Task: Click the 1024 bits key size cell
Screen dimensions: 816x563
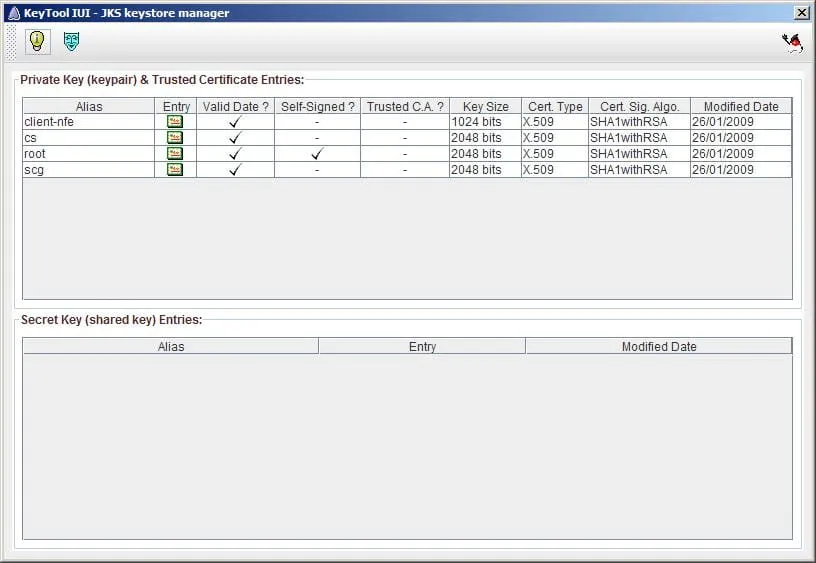Action: pyautogui.click(x=485, y=122)
